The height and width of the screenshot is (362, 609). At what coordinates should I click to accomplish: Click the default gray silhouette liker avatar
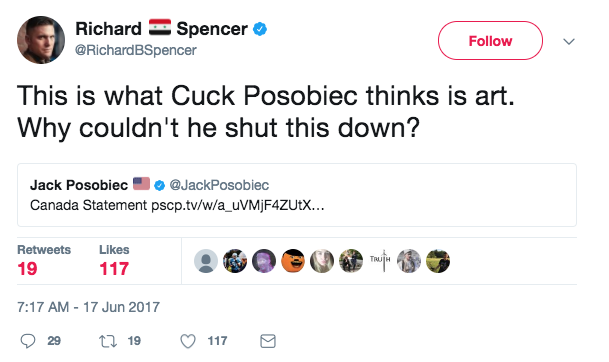tap(206, 261)
